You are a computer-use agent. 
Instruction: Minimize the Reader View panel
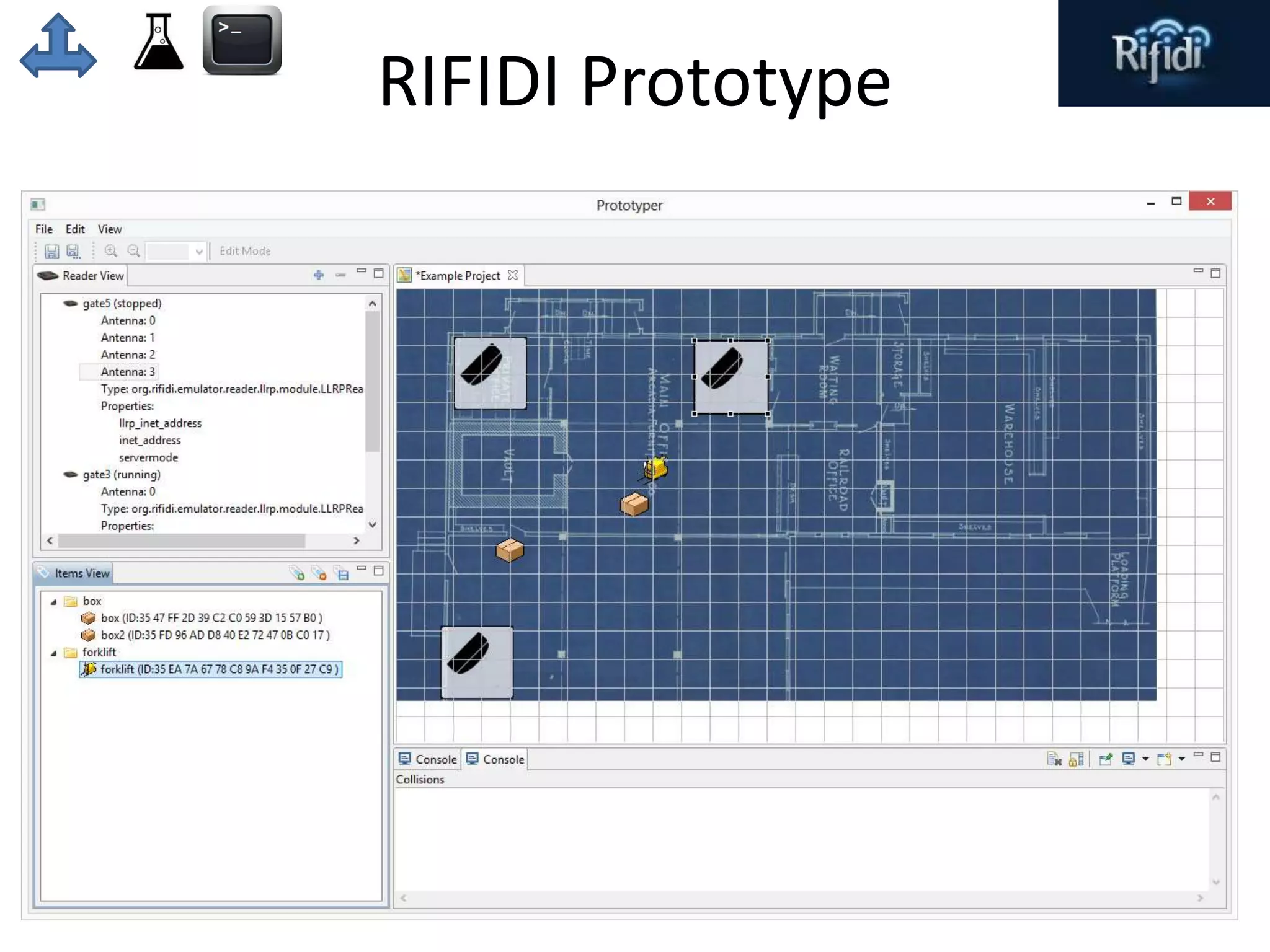point(362,272)
